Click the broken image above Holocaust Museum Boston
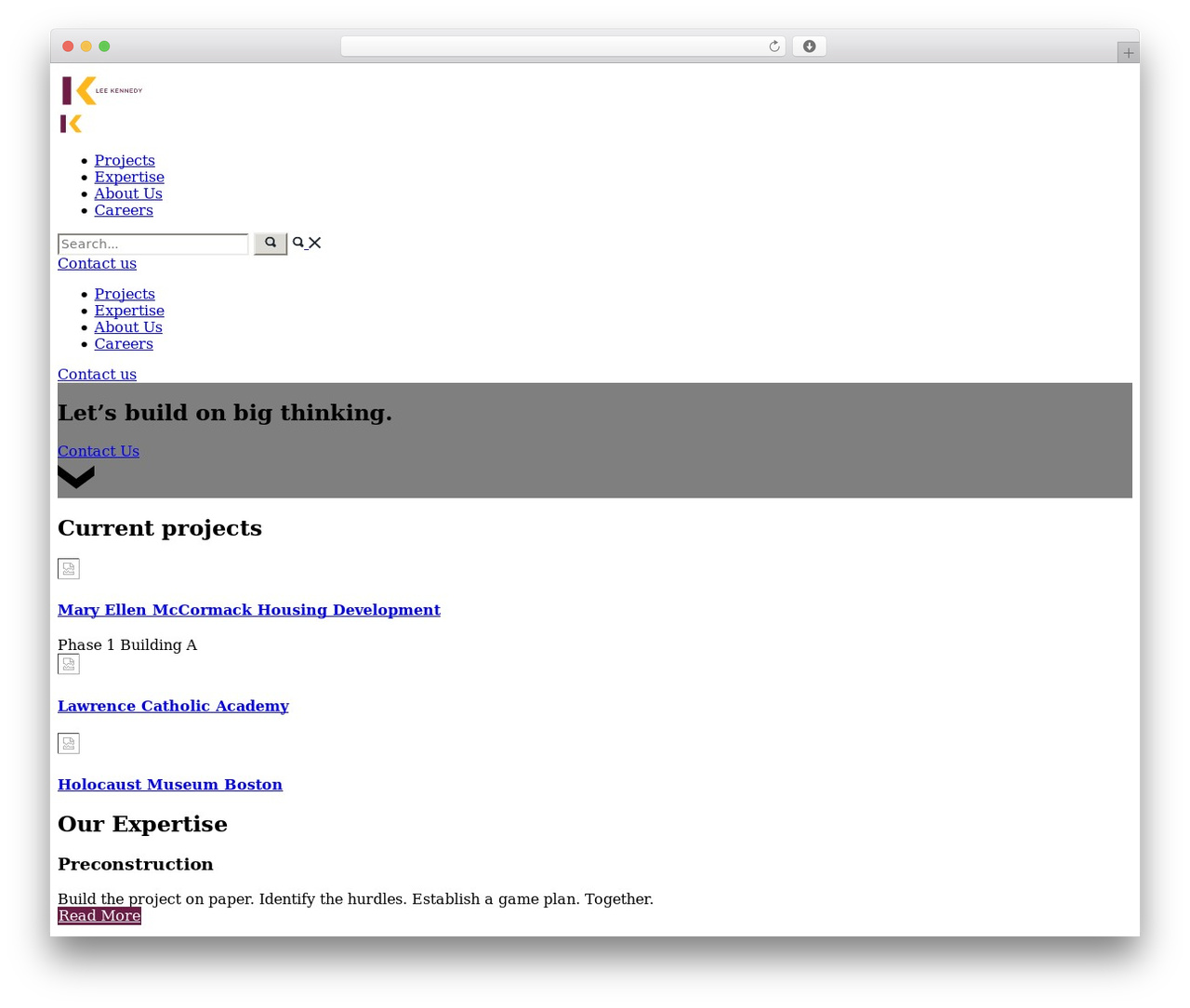 point(69,743)
